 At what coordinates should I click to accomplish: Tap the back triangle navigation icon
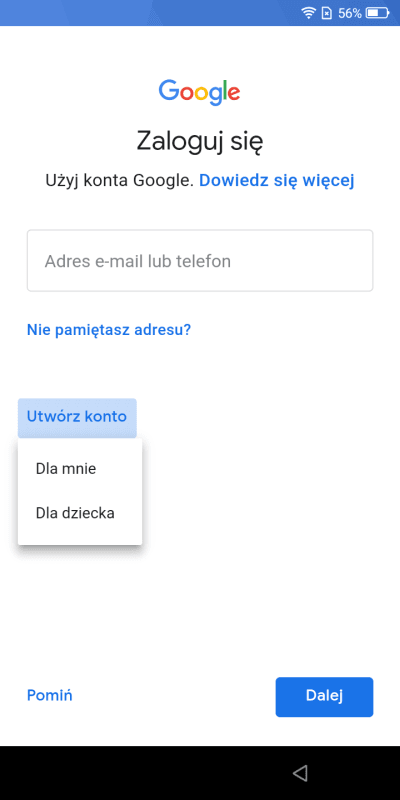point(300,773)
